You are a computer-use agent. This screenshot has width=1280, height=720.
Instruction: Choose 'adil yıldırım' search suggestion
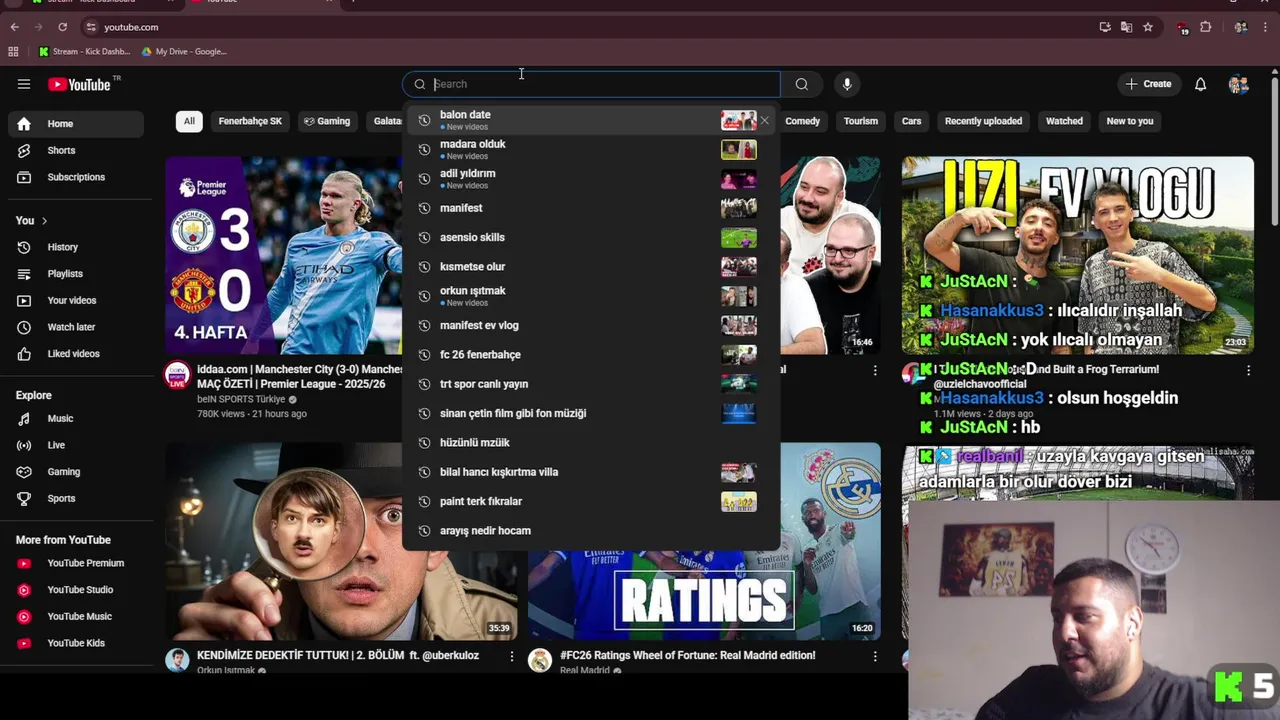591,179
